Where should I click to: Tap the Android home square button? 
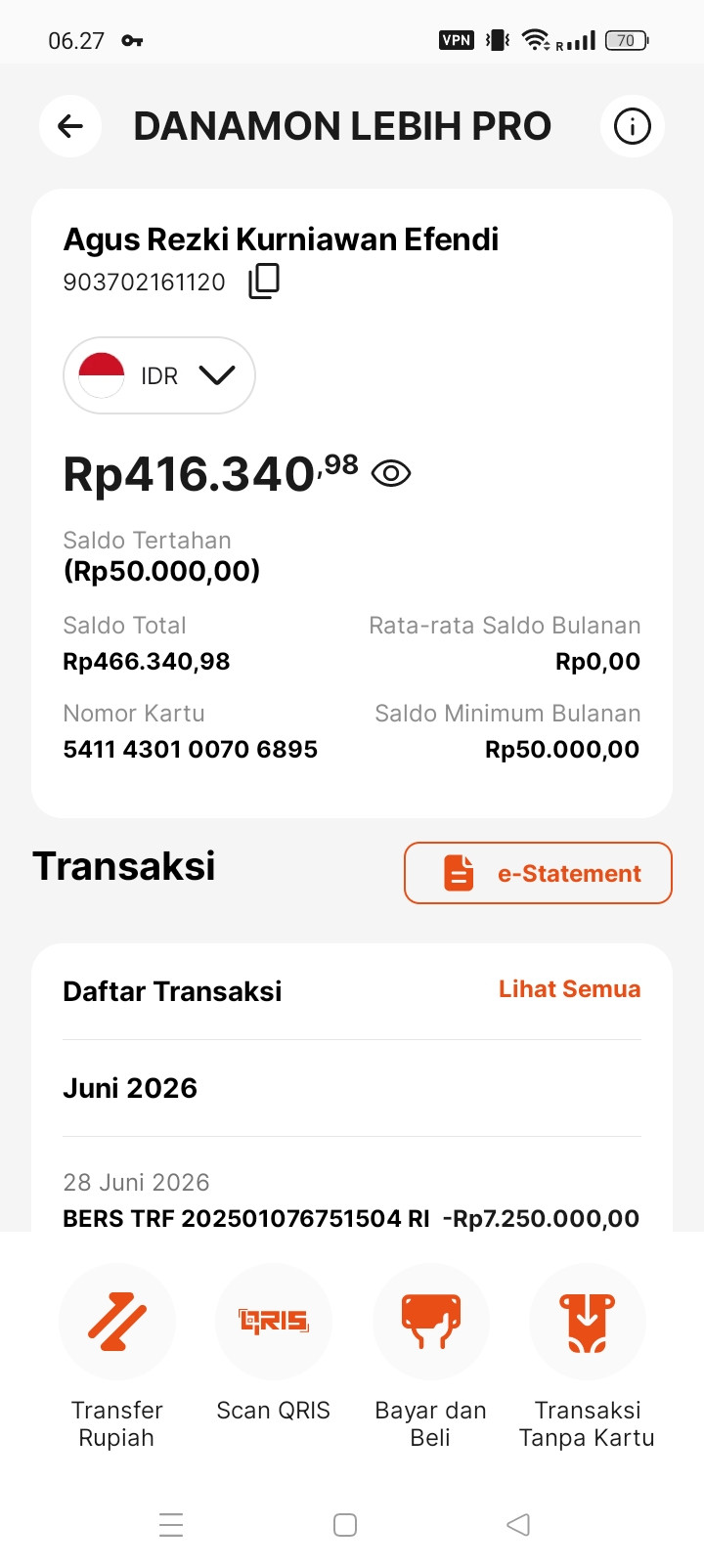345,1525
